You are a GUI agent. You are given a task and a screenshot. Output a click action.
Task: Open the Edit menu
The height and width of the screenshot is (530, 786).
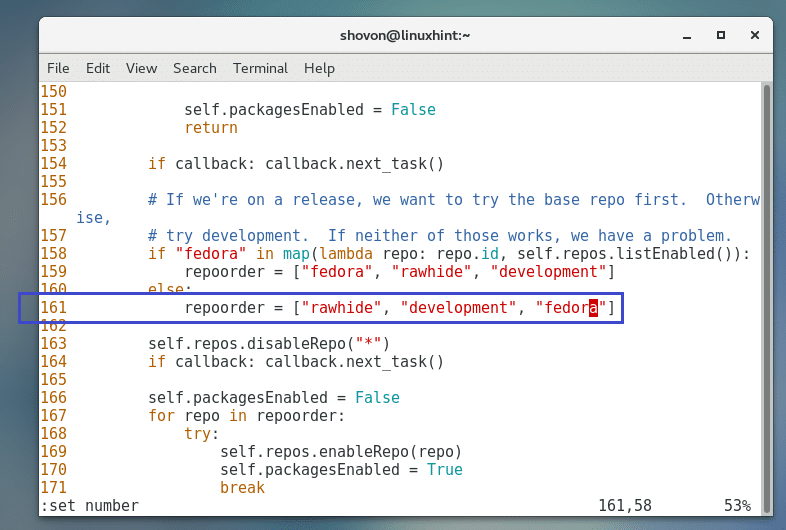click(x=98, y=68)
